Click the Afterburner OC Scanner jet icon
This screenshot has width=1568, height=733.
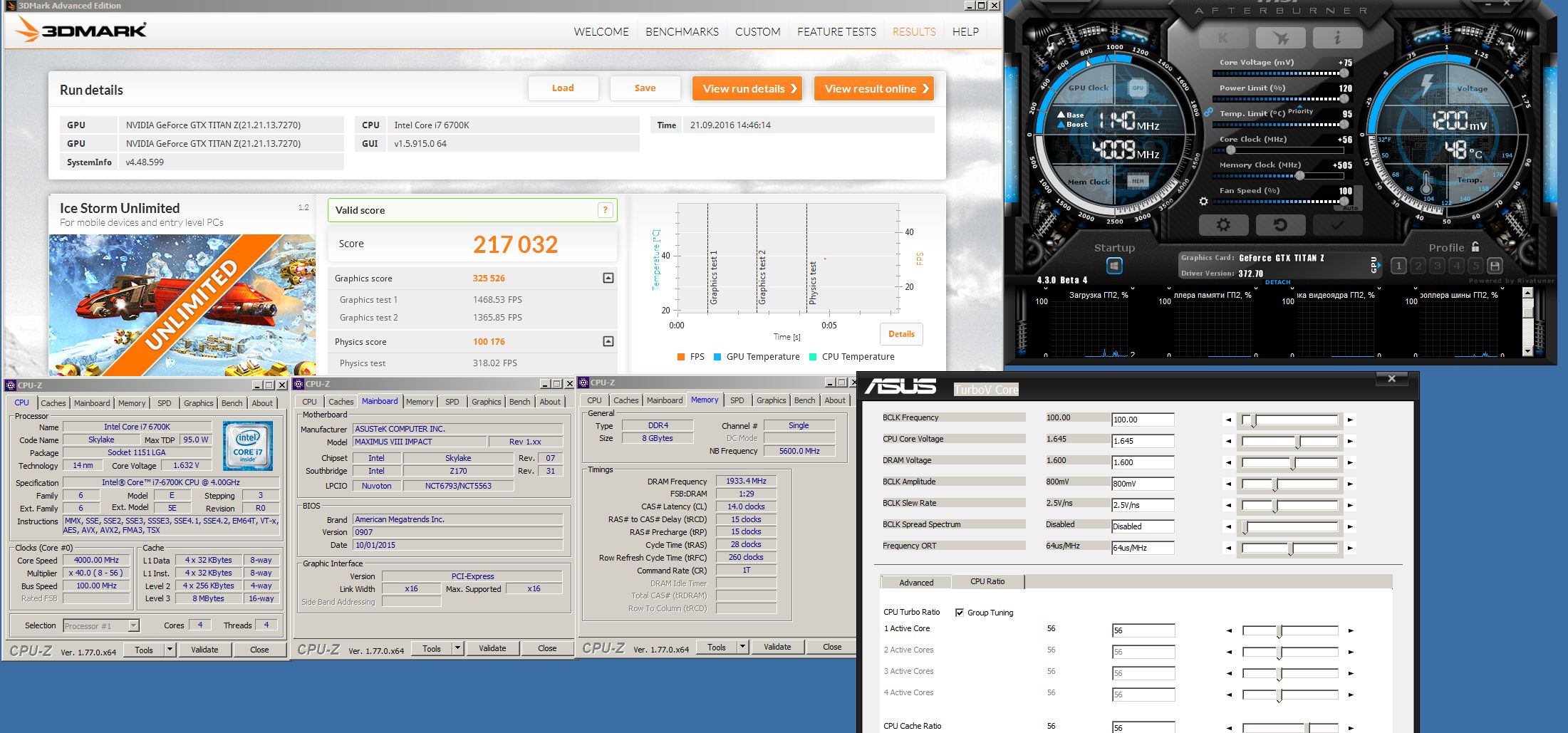point(1280,38)
